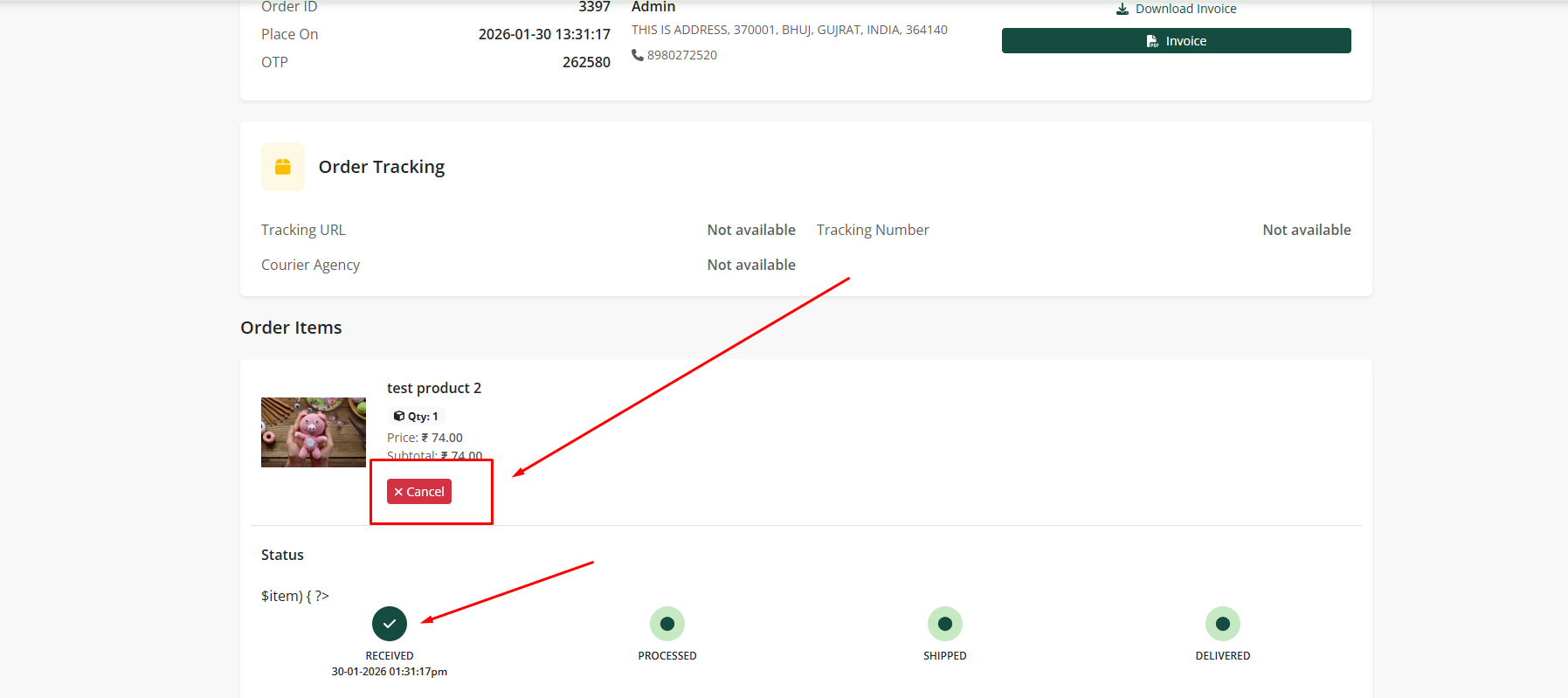Viewport: 1568px width, 698px height.
Task: Click the PROCESSED status circle
Action: pos(667,624)
